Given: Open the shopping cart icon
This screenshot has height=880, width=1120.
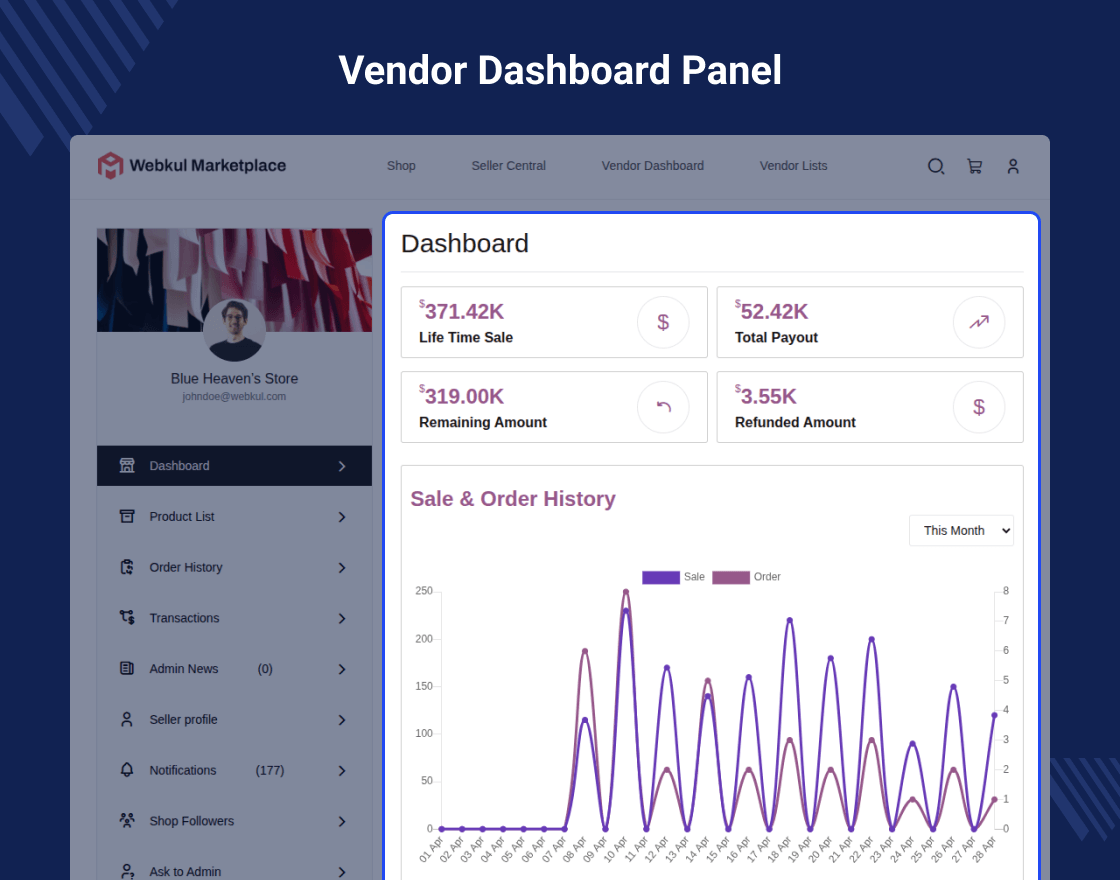Looking at the screenshot, I should coord(974,166).
